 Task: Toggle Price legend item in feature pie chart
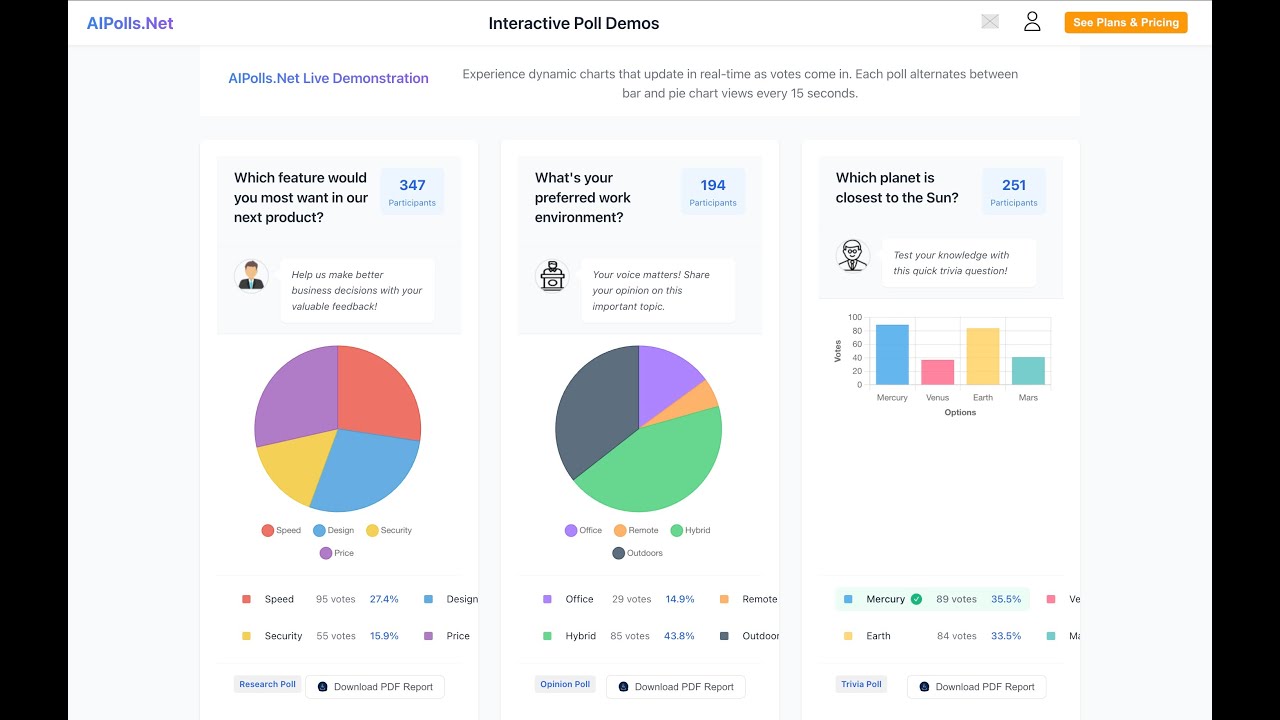(337, 553)
